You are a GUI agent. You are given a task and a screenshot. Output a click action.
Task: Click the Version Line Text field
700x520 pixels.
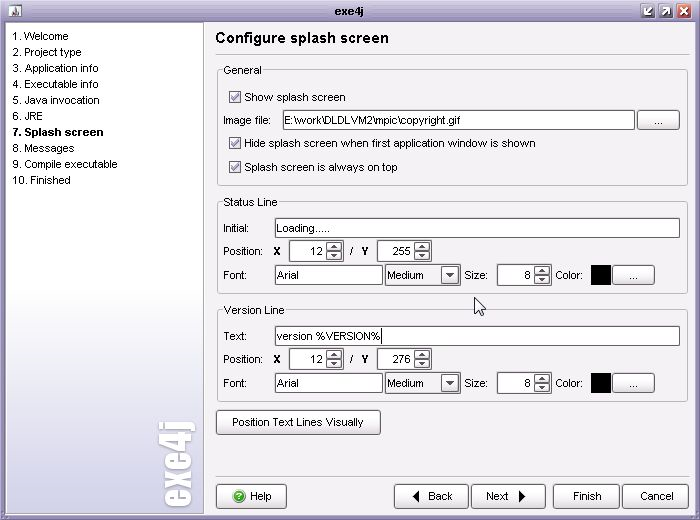tap(477, 336)
